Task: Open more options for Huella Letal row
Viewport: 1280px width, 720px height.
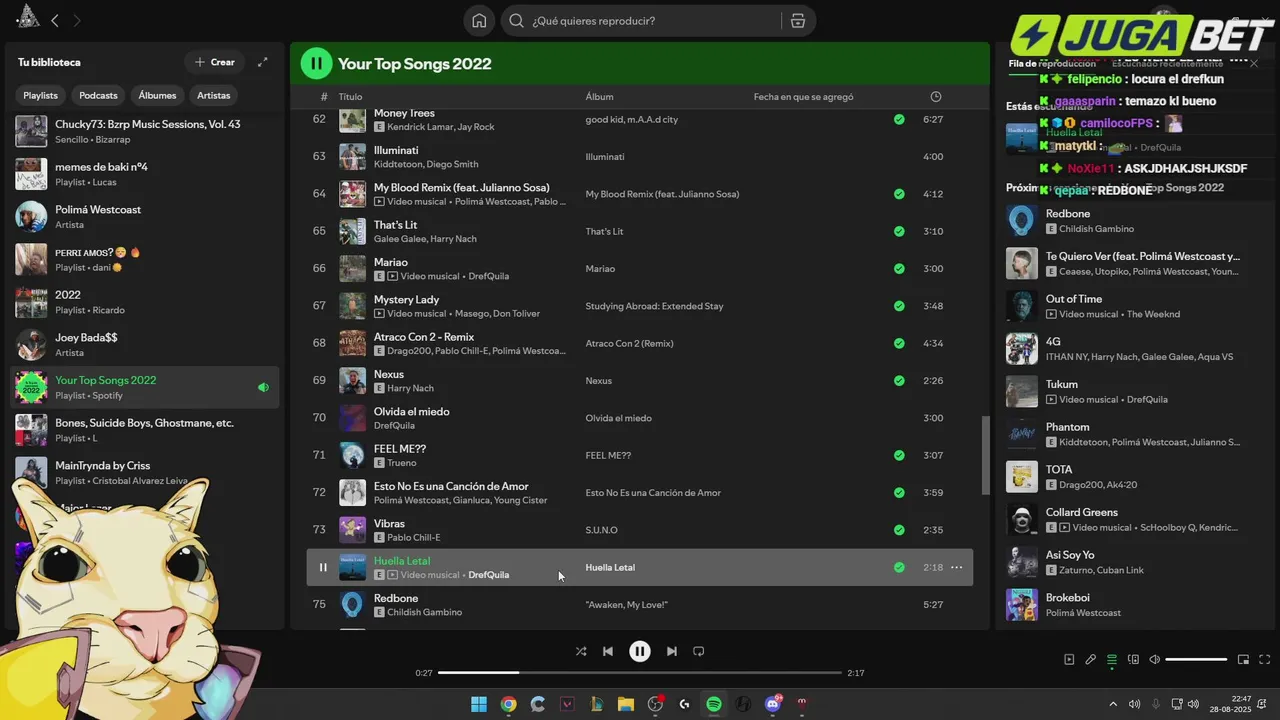Action: coord(957,567)
